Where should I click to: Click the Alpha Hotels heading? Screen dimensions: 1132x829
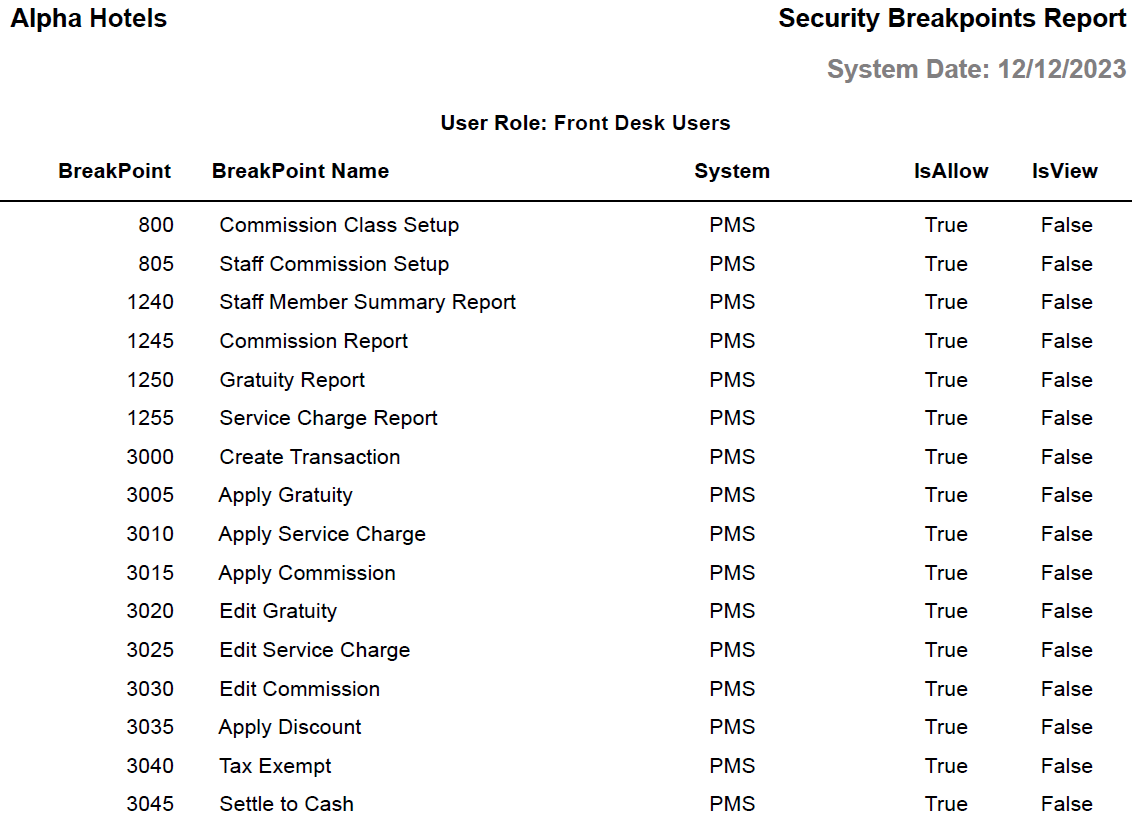(x=89, y=18)
